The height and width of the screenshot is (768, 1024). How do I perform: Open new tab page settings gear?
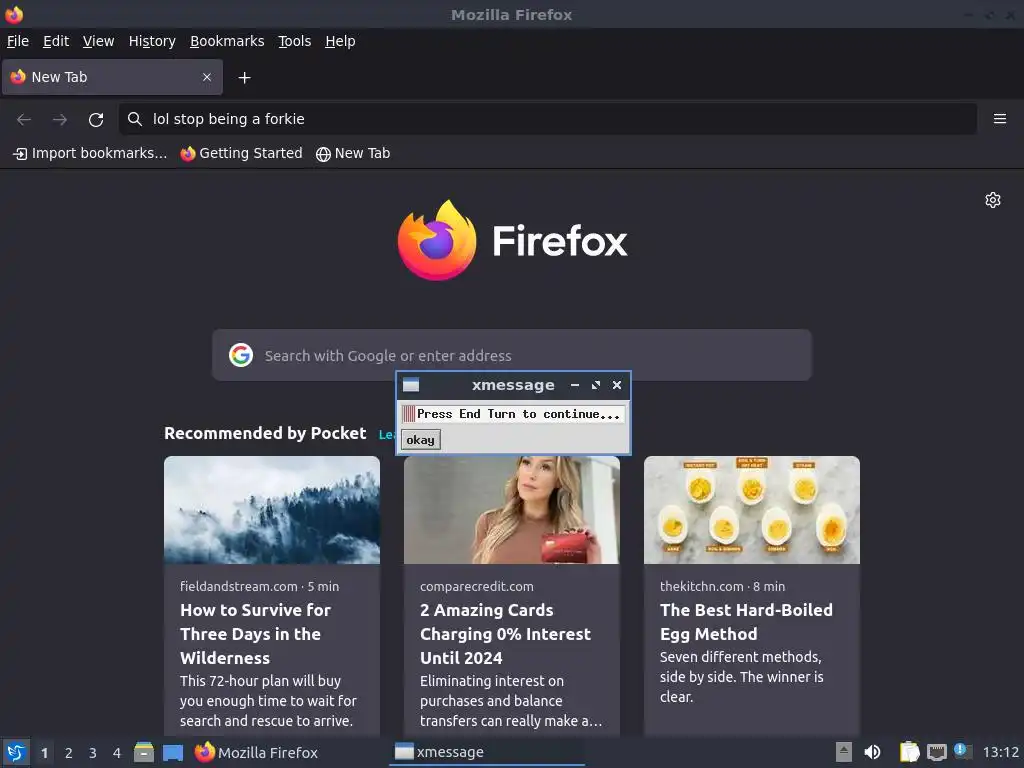[x=993, y=200]
